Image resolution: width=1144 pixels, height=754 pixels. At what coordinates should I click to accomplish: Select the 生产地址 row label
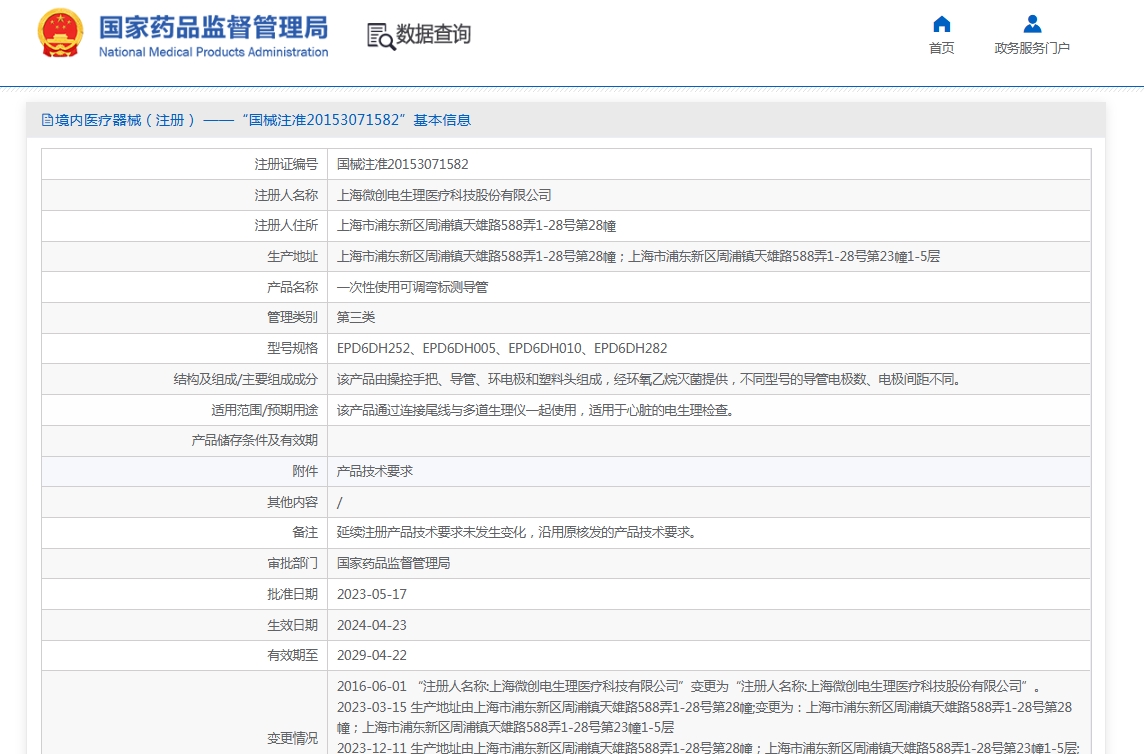click(x=293, y=256)
